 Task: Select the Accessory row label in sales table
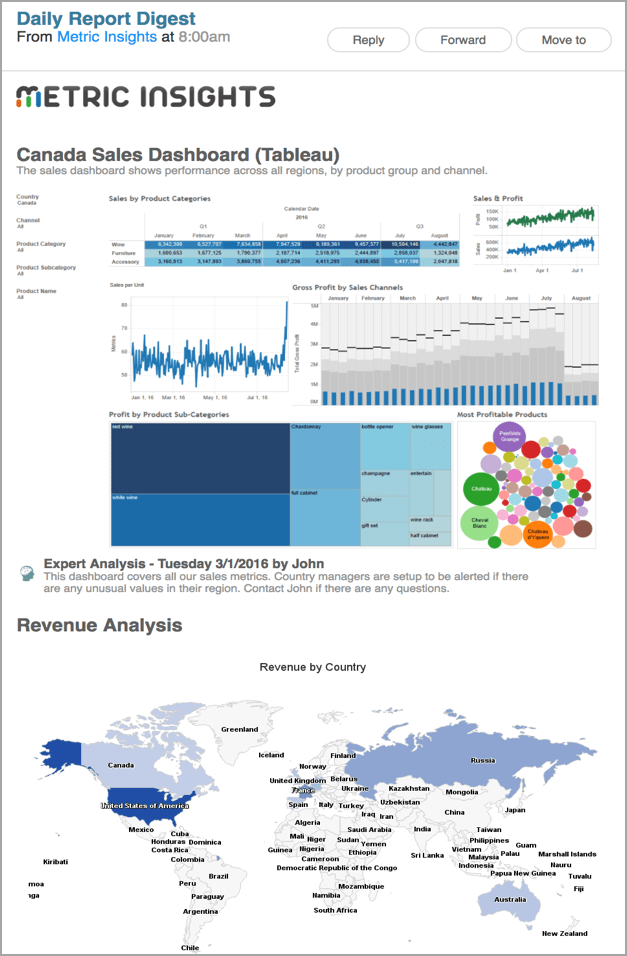click(x=125, y=262)
